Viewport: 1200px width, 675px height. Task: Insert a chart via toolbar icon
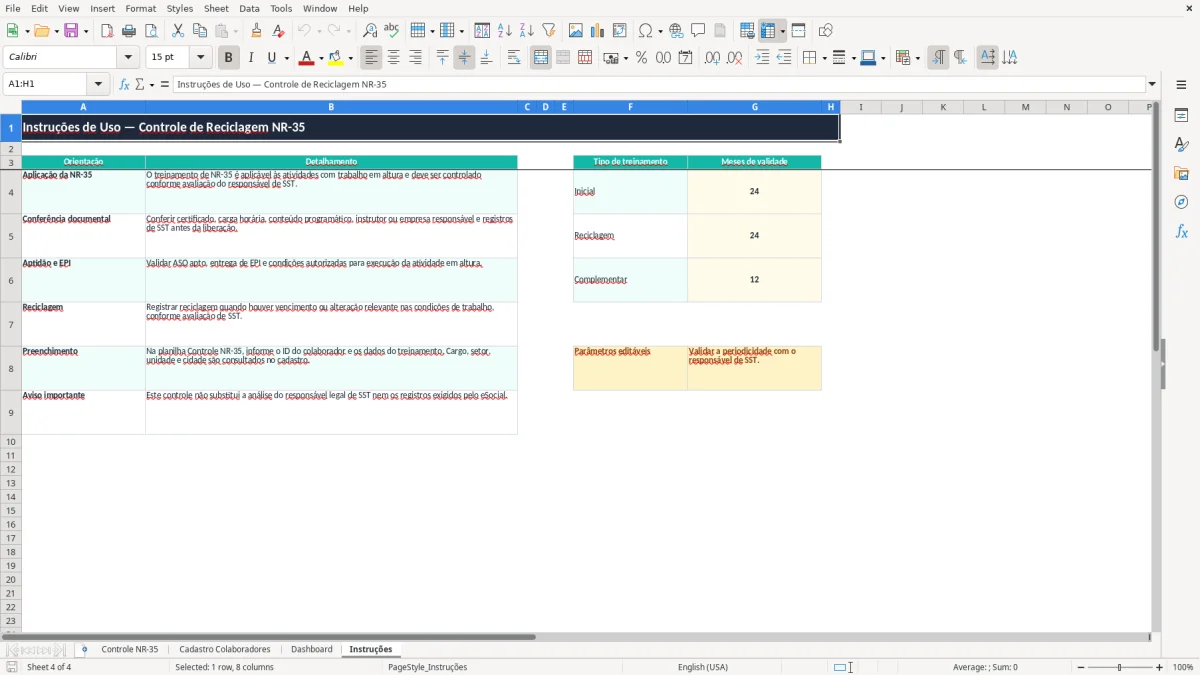(598, 31)
